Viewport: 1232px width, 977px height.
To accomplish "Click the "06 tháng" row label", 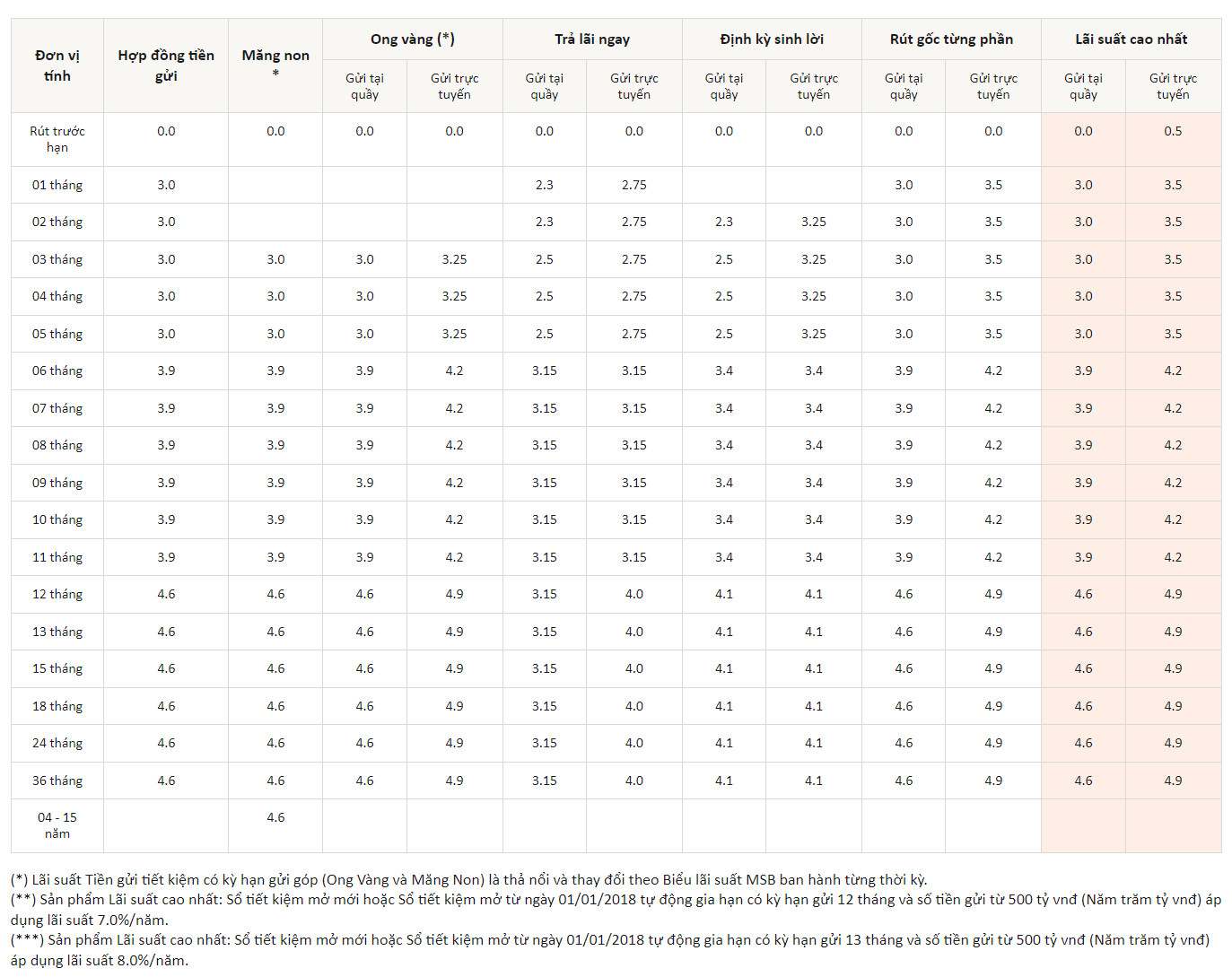I will click(57, 371).
